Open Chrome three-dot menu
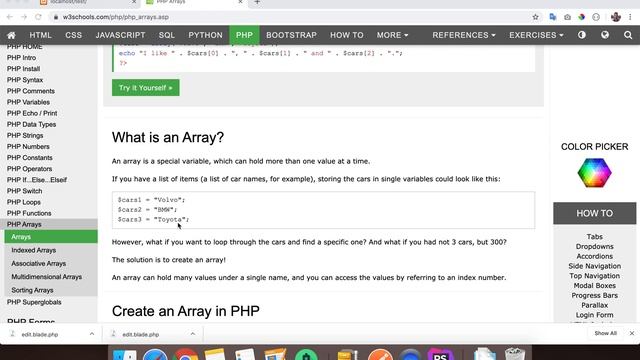Image resolution: width=640 pixels, height=360 pixels. click(630, 17)
